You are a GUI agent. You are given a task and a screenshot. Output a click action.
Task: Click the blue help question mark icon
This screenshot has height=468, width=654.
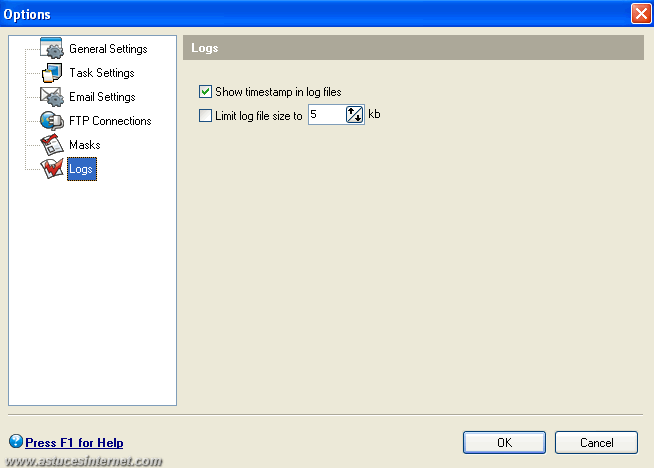[16, 441]
